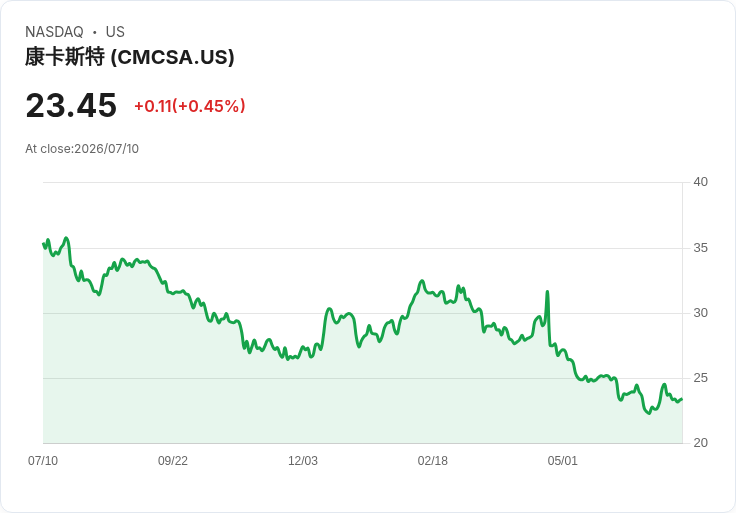The height and width of the screenshot is (513, 736).
Task: Click the chart line's starting point at 07/10
Action: (43, 244)
